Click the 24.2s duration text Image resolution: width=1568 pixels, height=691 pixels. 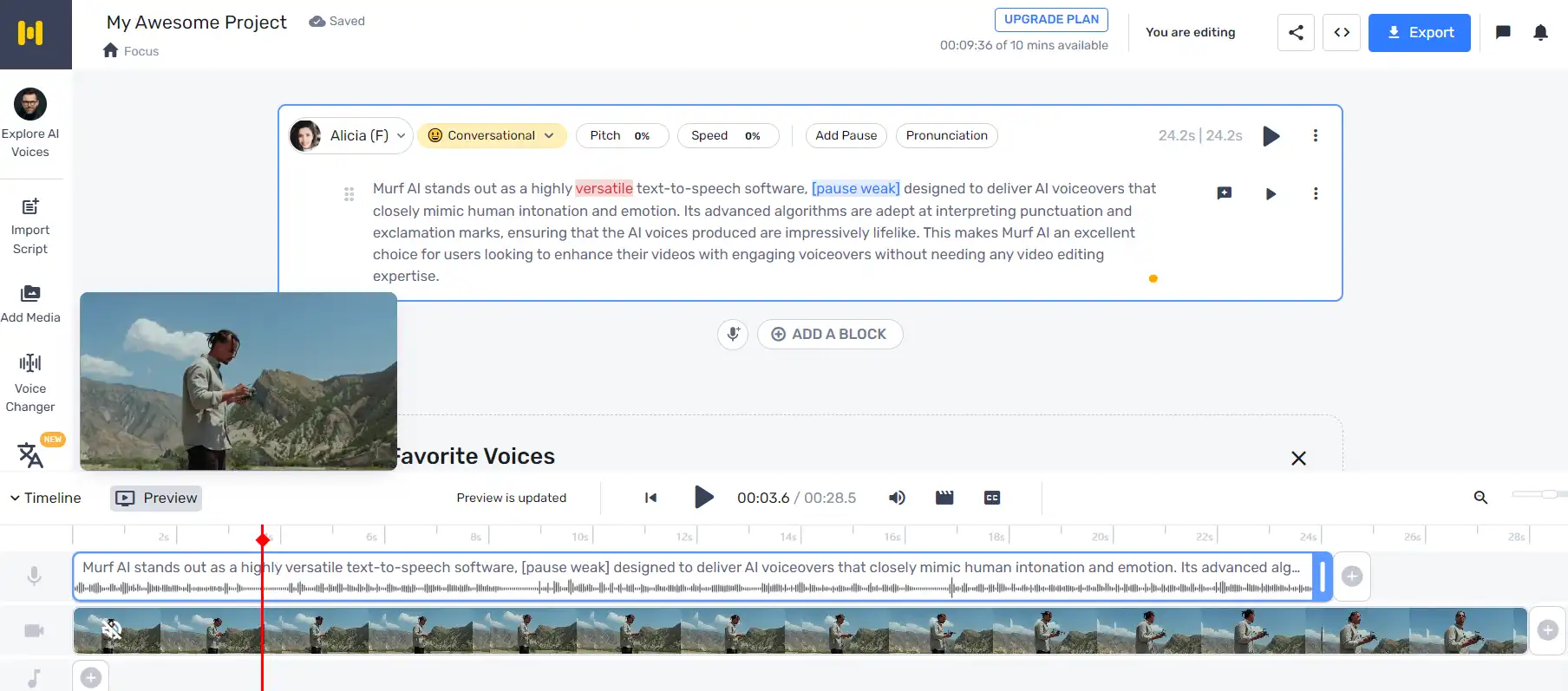point(1200,135)
